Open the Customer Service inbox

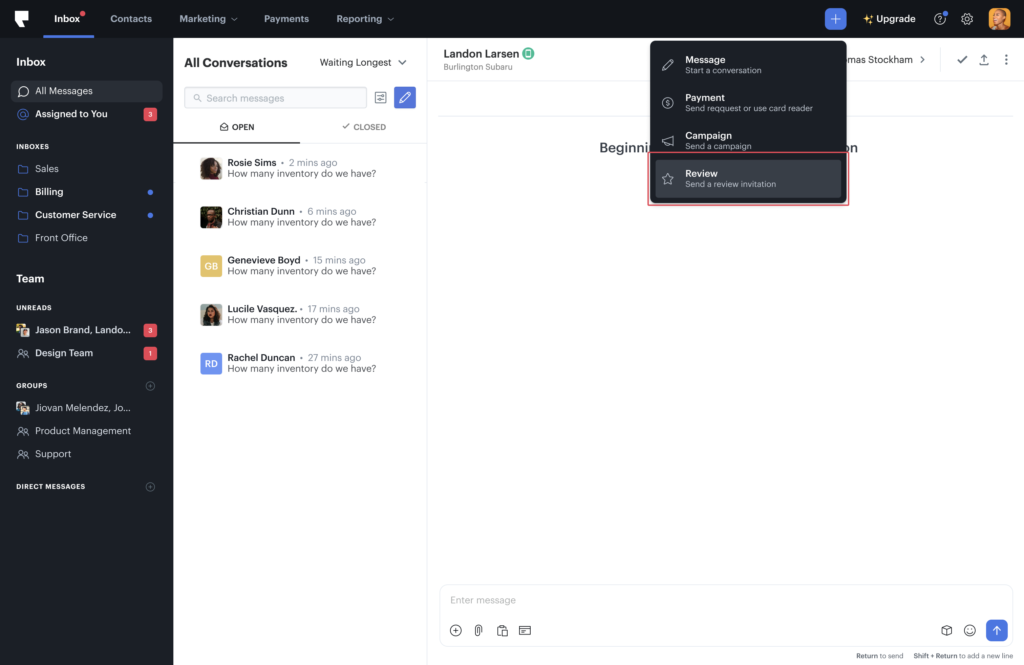coord(75,215)
